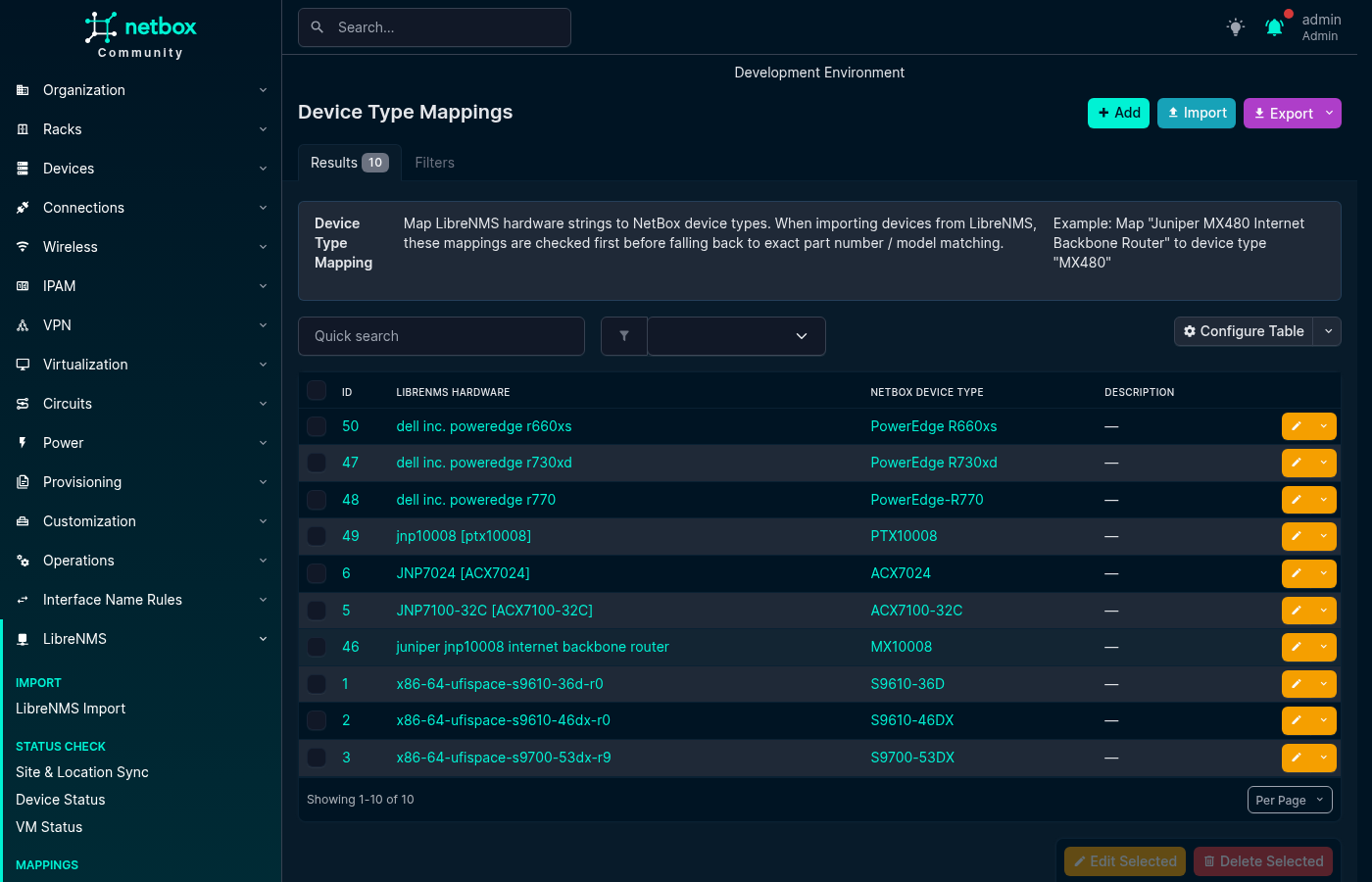Viewport: 1372px width, 882px height.
Task: Edit mapping 50 with the pencil icon
Action: (x=1297, y=426)
